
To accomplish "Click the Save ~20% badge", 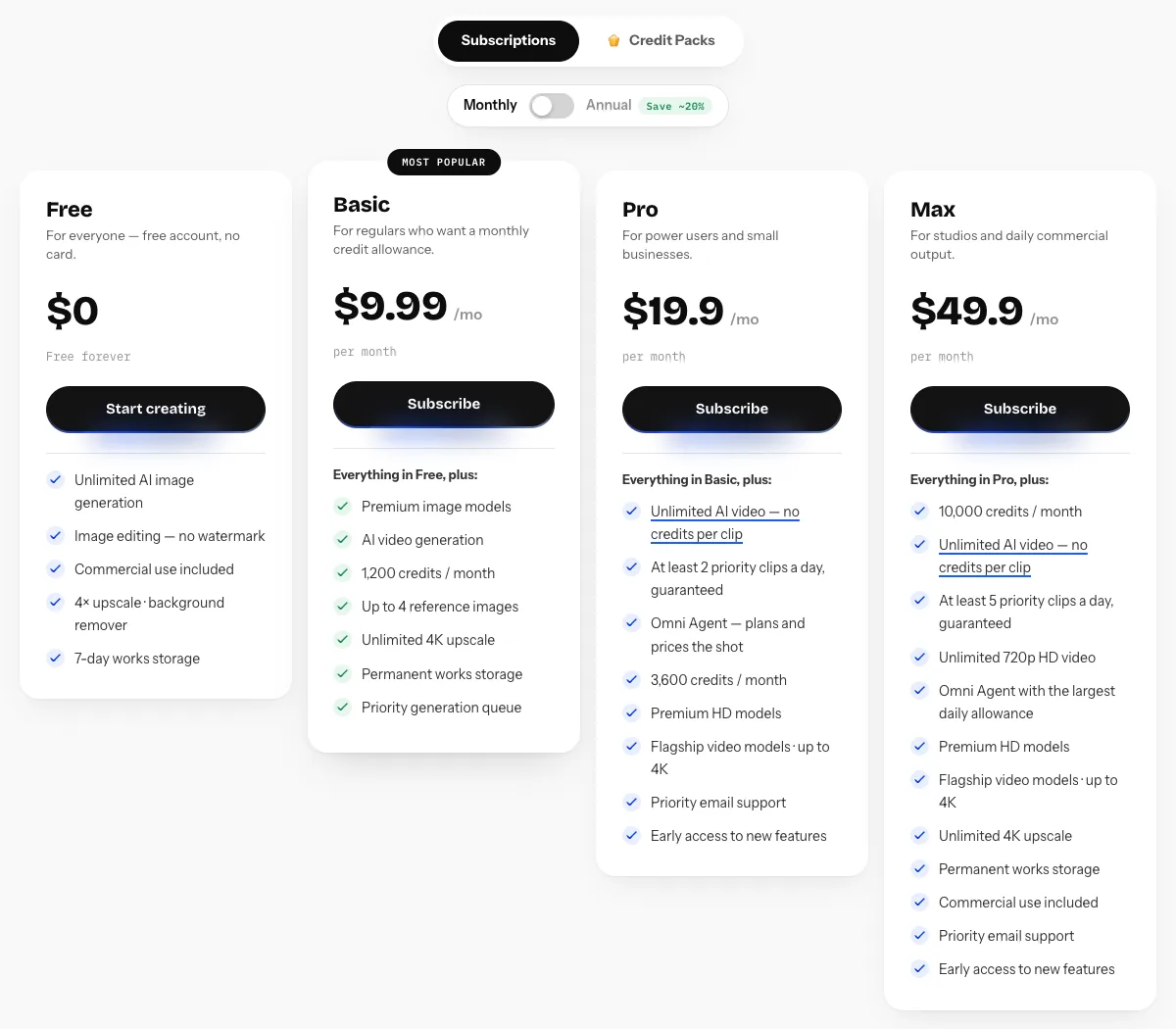I will pos(675,106).
